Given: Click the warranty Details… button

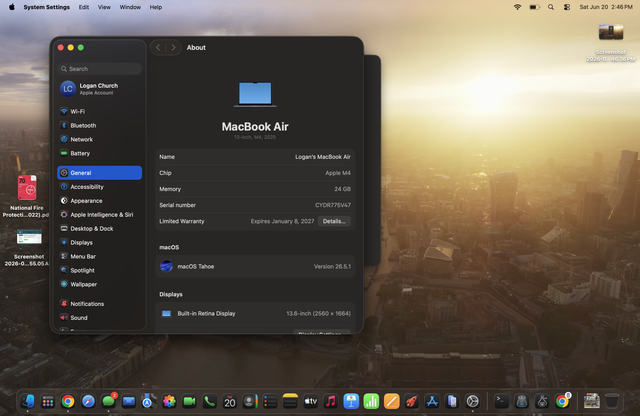Looking at the screenshot, I should pos(334,221).
